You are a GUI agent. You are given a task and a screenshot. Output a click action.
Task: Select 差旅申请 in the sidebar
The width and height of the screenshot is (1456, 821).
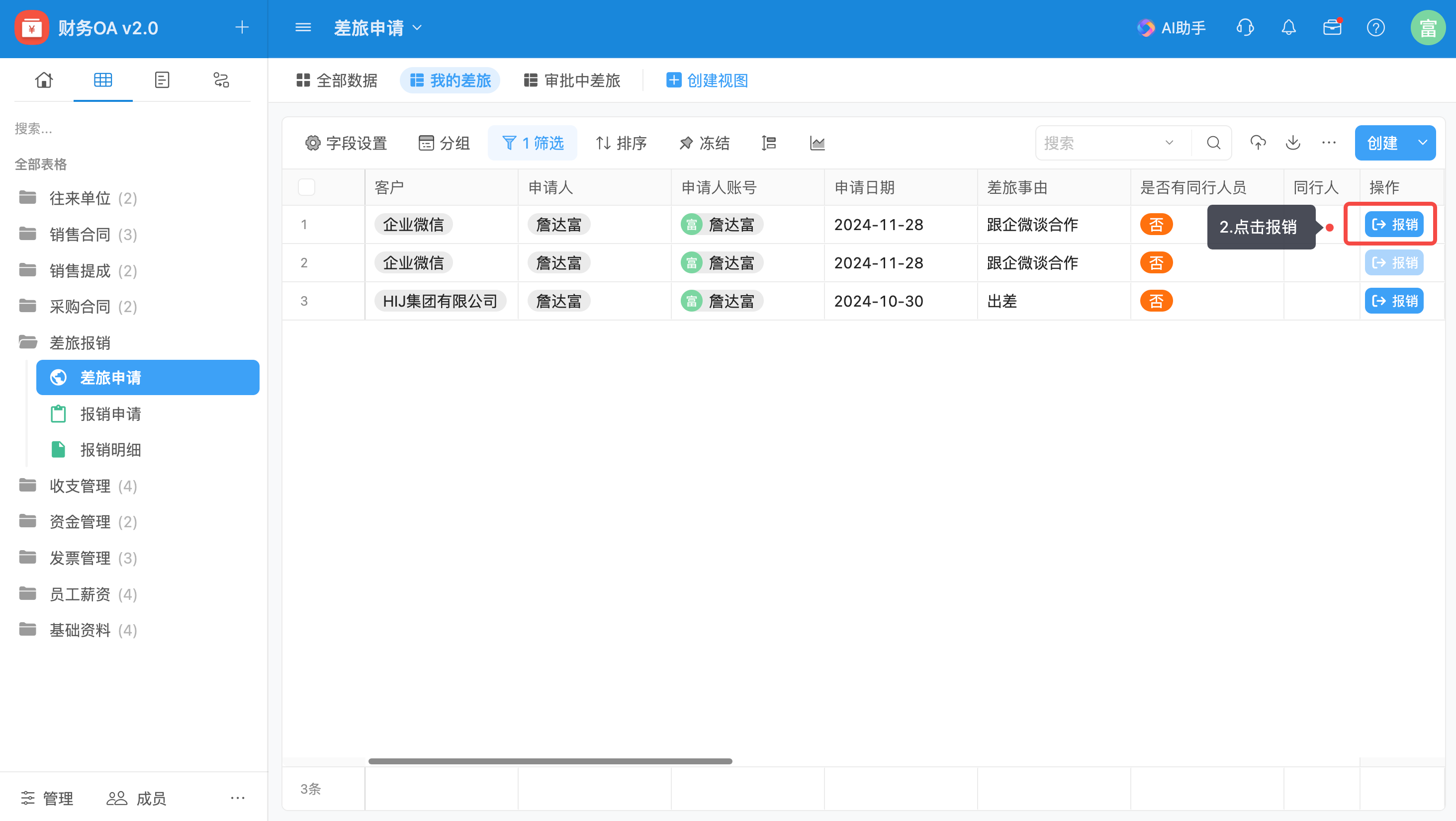(148, 377)
